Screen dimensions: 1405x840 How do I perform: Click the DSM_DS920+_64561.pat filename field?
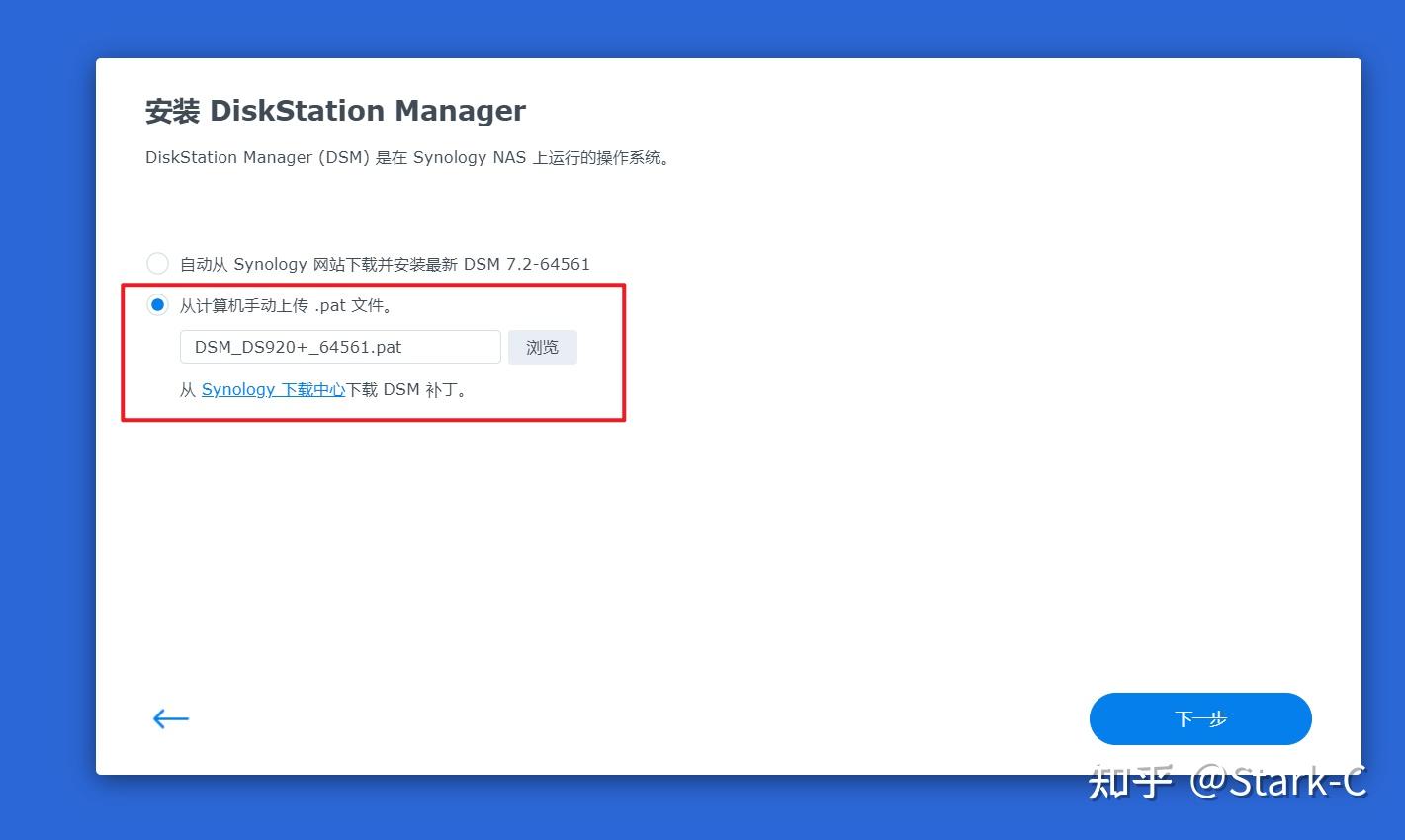(x=339, y=347)
